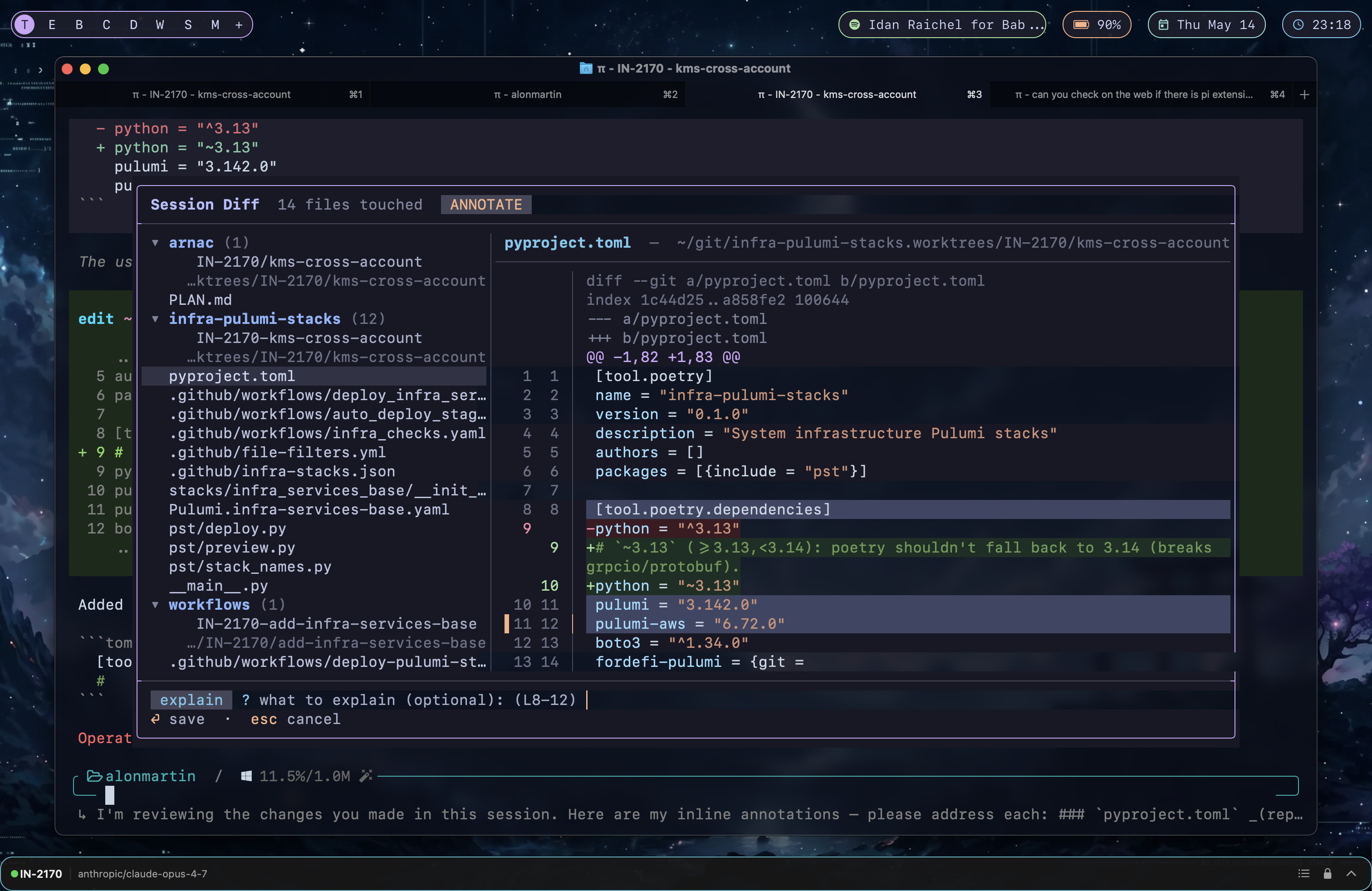Switch to workspace S
Screen dimensions: 1372x891
[x=188, y=25]
